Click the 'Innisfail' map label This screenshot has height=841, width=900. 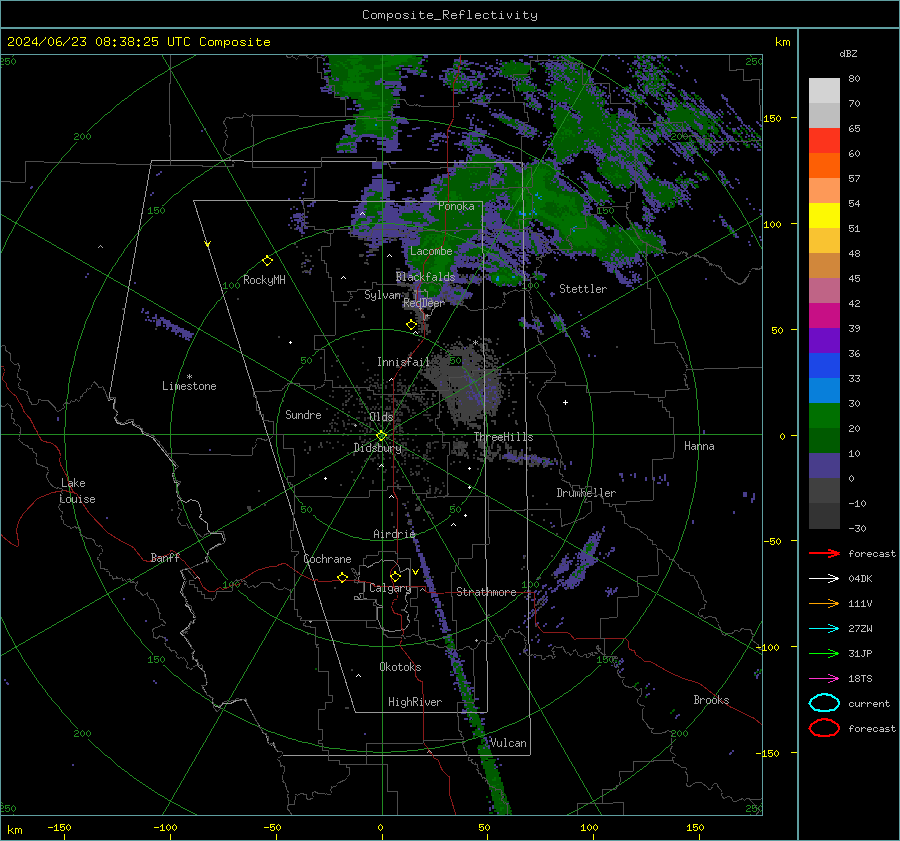[x=403, y=362]
